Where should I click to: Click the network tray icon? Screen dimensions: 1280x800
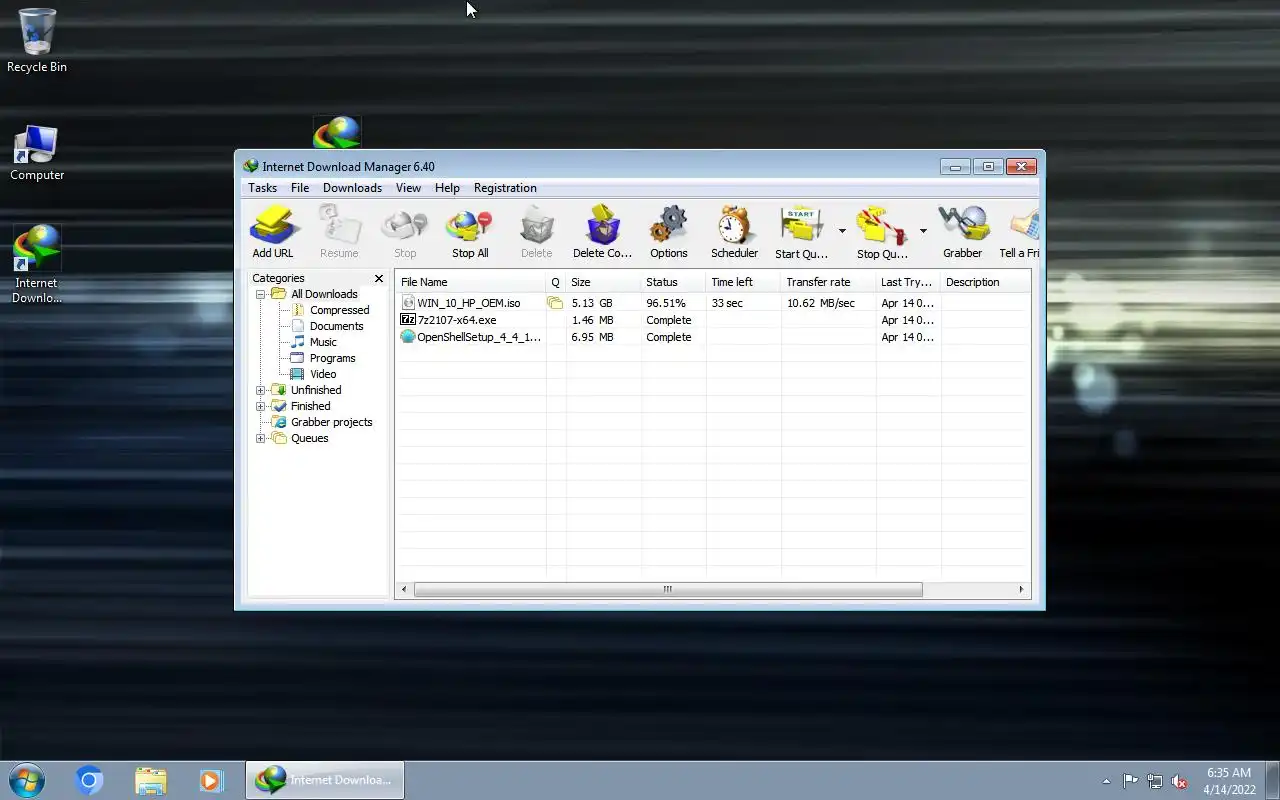click(1155, 781)
